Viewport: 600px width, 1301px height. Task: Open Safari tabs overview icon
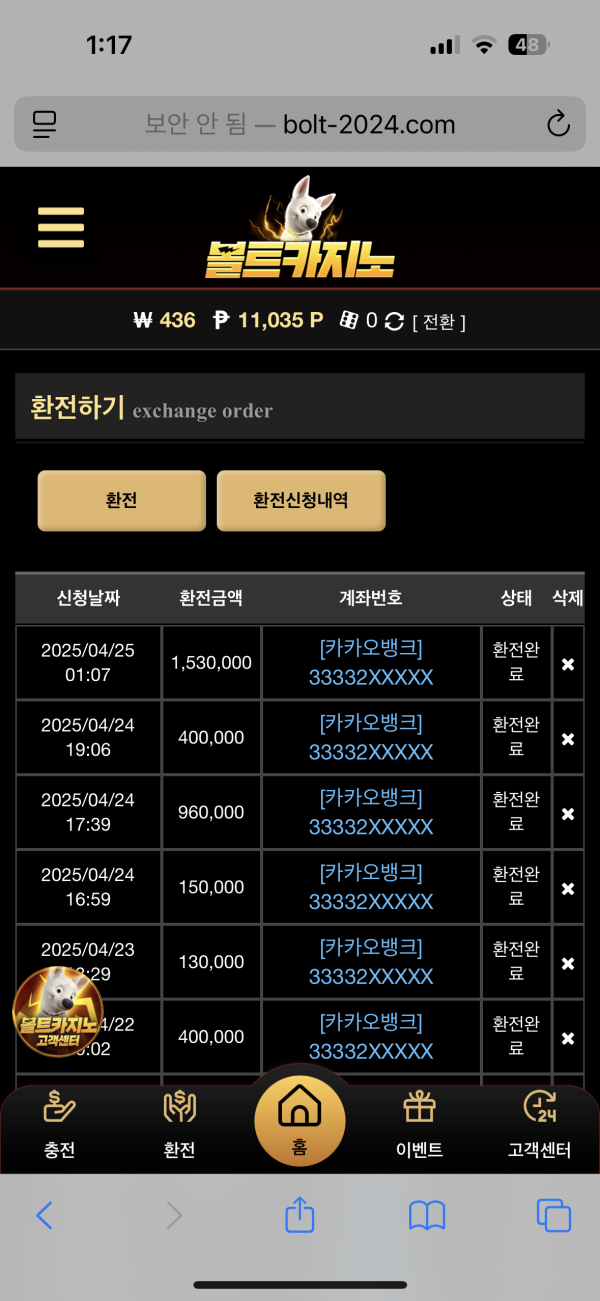tap(553, 1215)
